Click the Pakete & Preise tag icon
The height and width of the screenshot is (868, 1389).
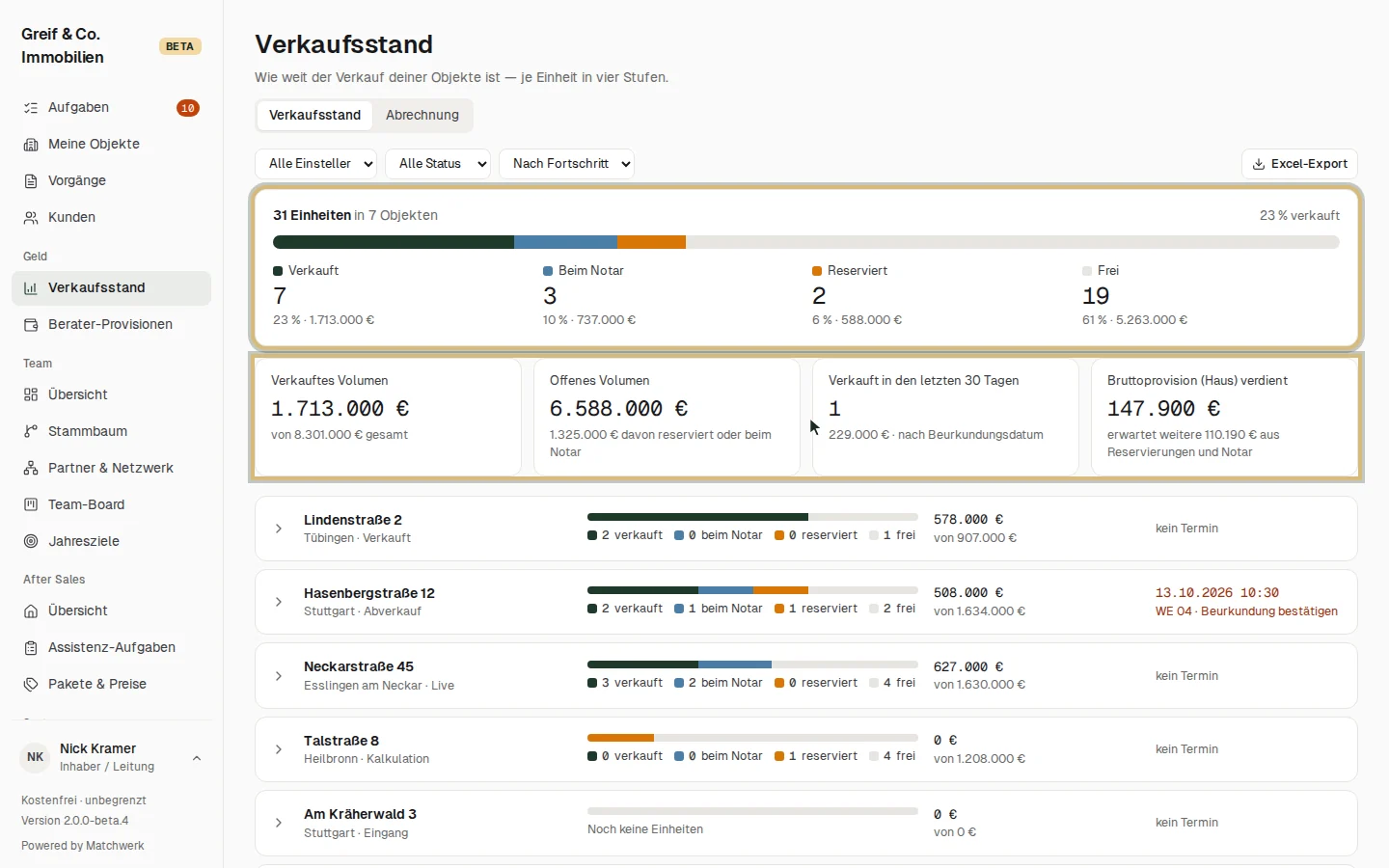click(31, 685)
